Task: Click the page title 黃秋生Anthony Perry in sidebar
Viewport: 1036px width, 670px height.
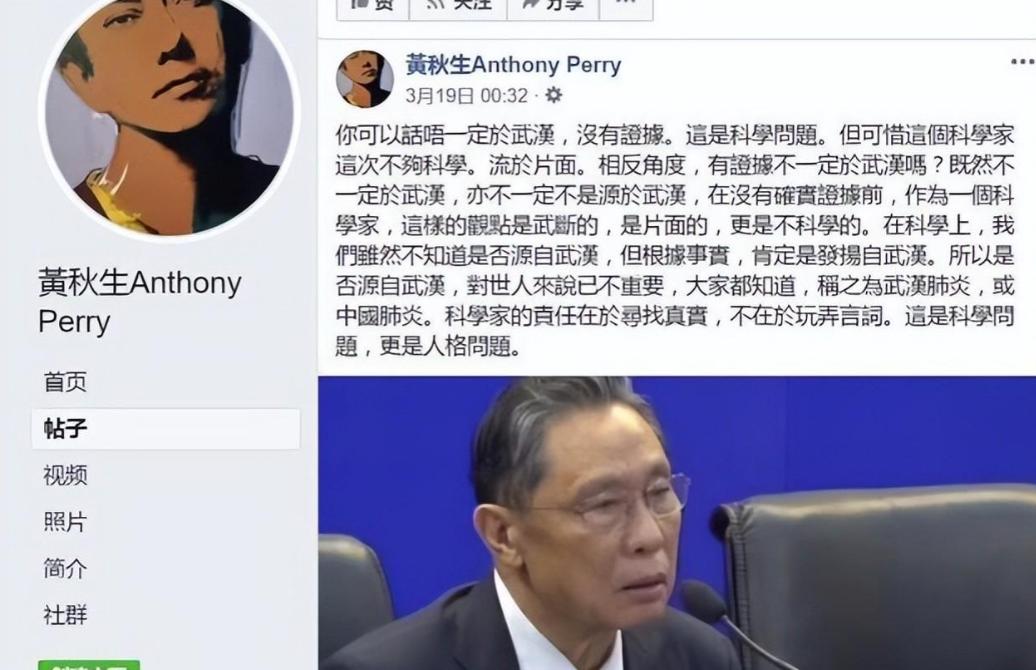Action: [x=139, y=302]
